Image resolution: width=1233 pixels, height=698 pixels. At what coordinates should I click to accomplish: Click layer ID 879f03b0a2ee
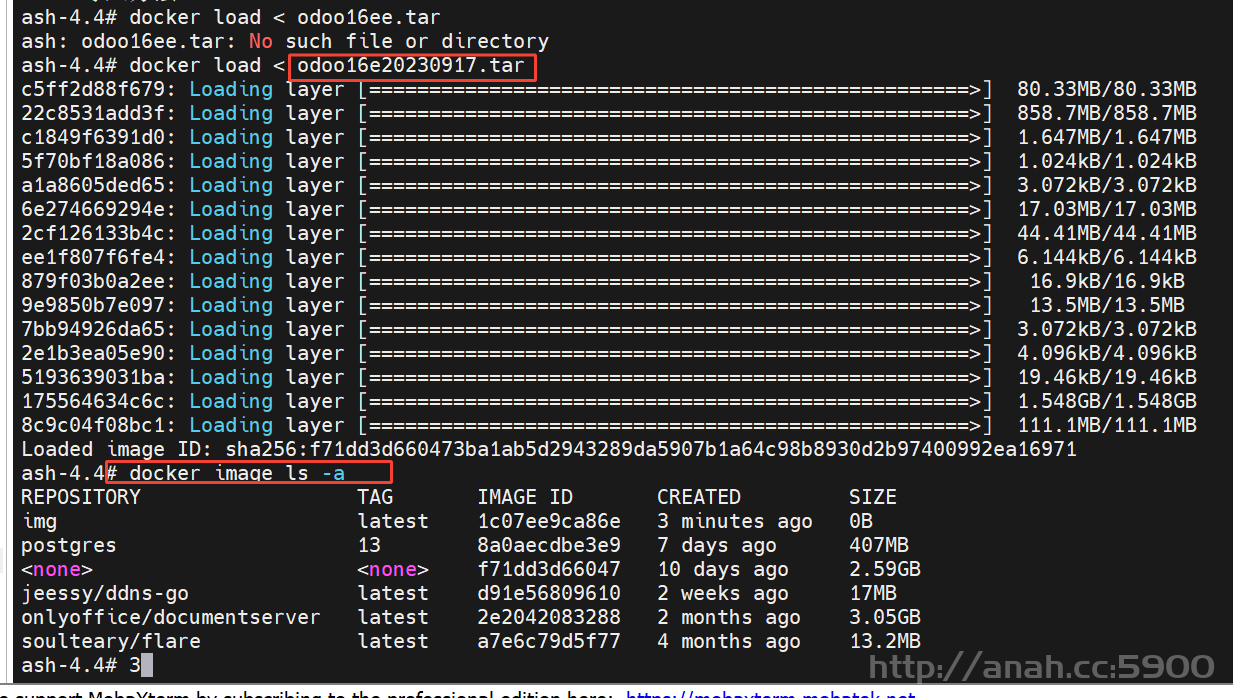pos(93,282)
